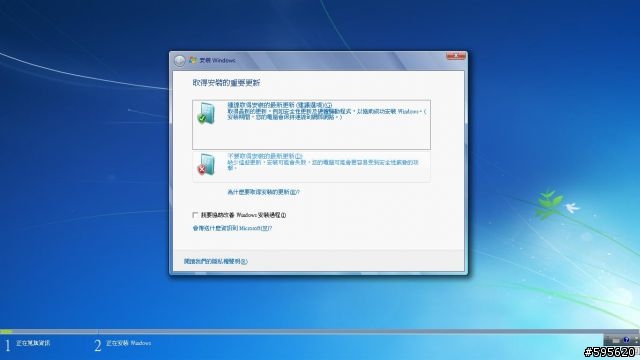This screenshot has height=360, width=640.
Task: Click the round Back arrow in the title bar
Action: (x=180, y=60)
